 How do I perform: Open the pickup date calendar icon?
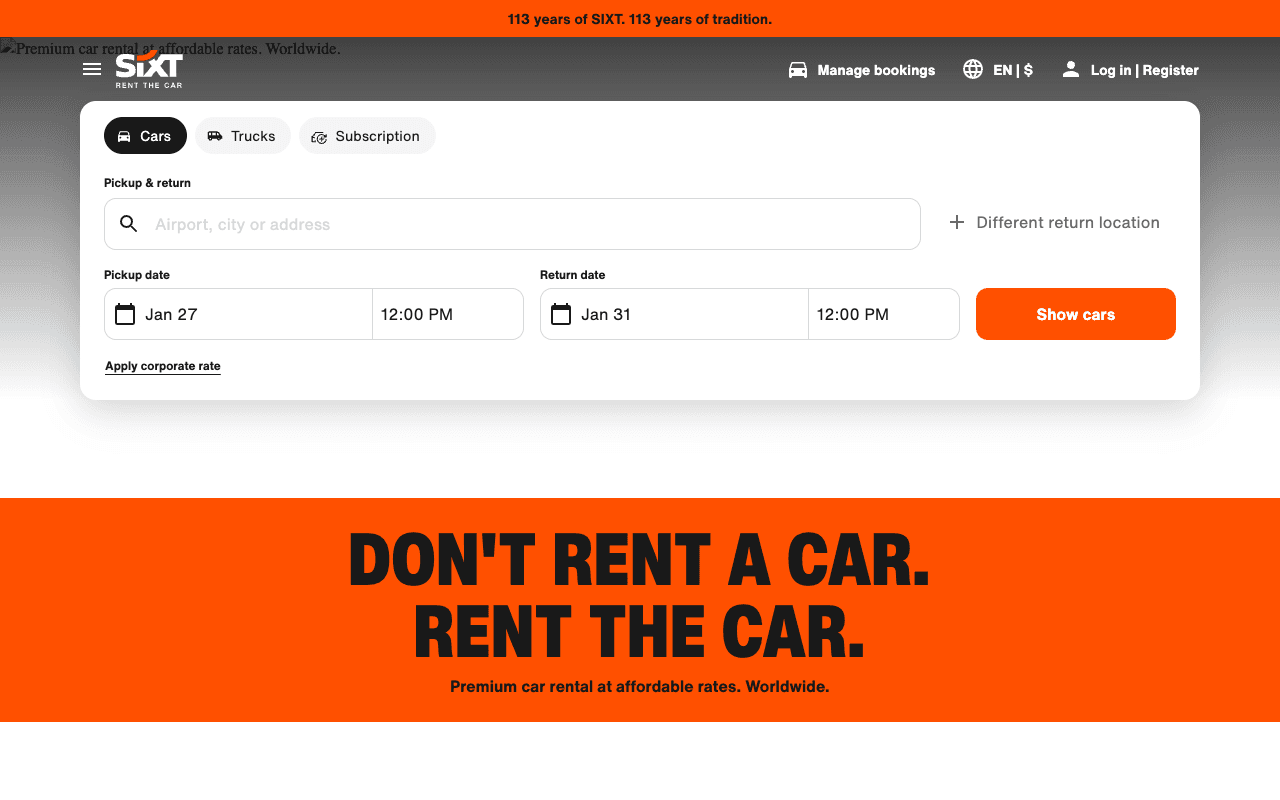pyautogui.click(x=124, y=313)
